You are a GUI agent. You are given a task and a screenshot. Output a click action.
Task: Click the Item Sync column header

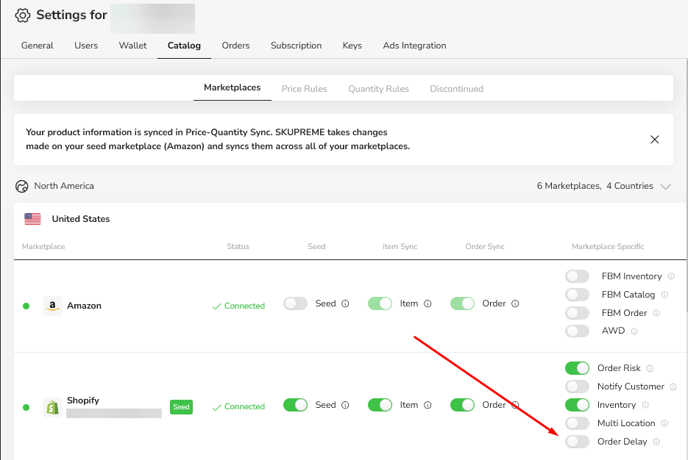(400, 247)
